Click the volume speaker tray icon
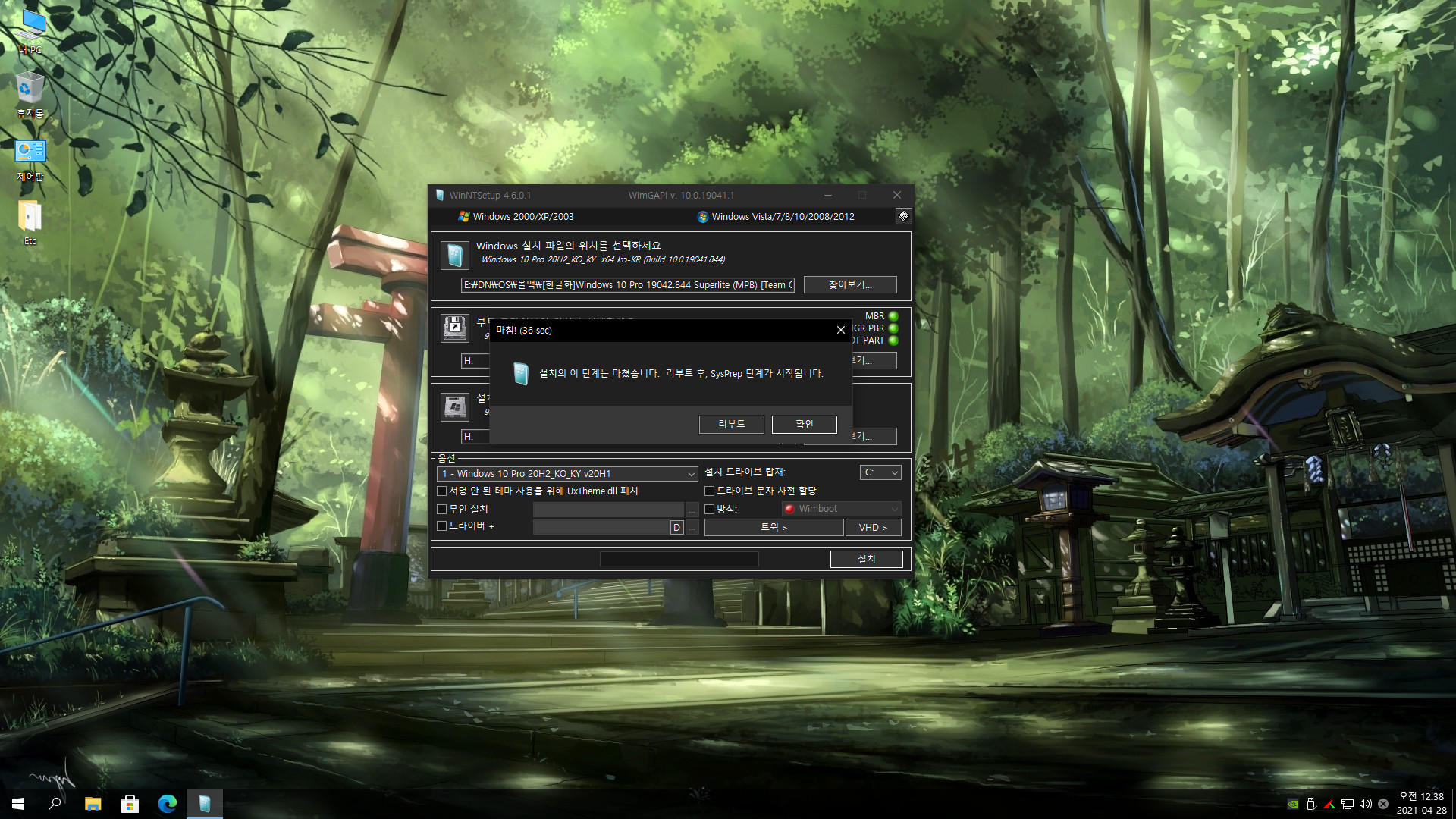This screenshot has height=819, width=1456. 1366,804
